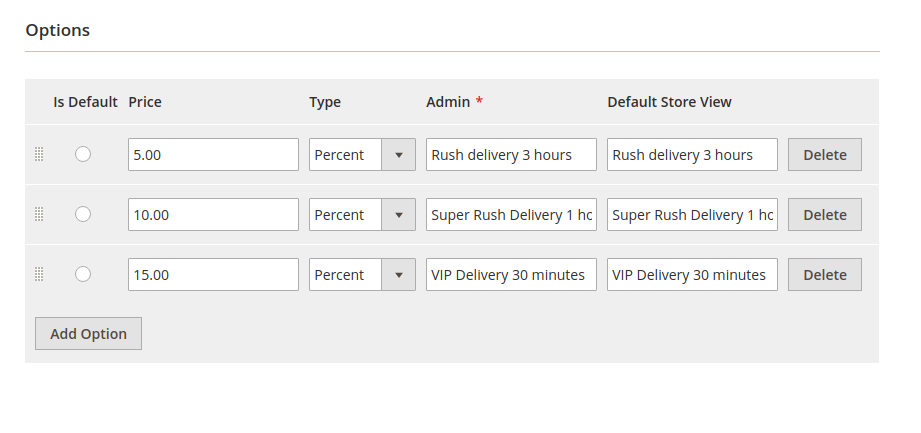Edit Admin label for Rush delivery 3 hours
921x433 pixels.
pyautogui.click(x=511, y=155)
